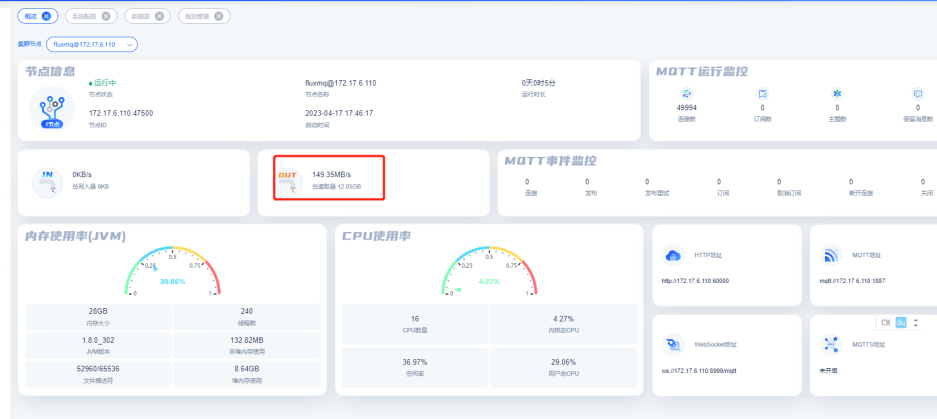Click the OUT outbound traffic icon
The width and height of the screenshot is (937, 419).
[288, 181]
